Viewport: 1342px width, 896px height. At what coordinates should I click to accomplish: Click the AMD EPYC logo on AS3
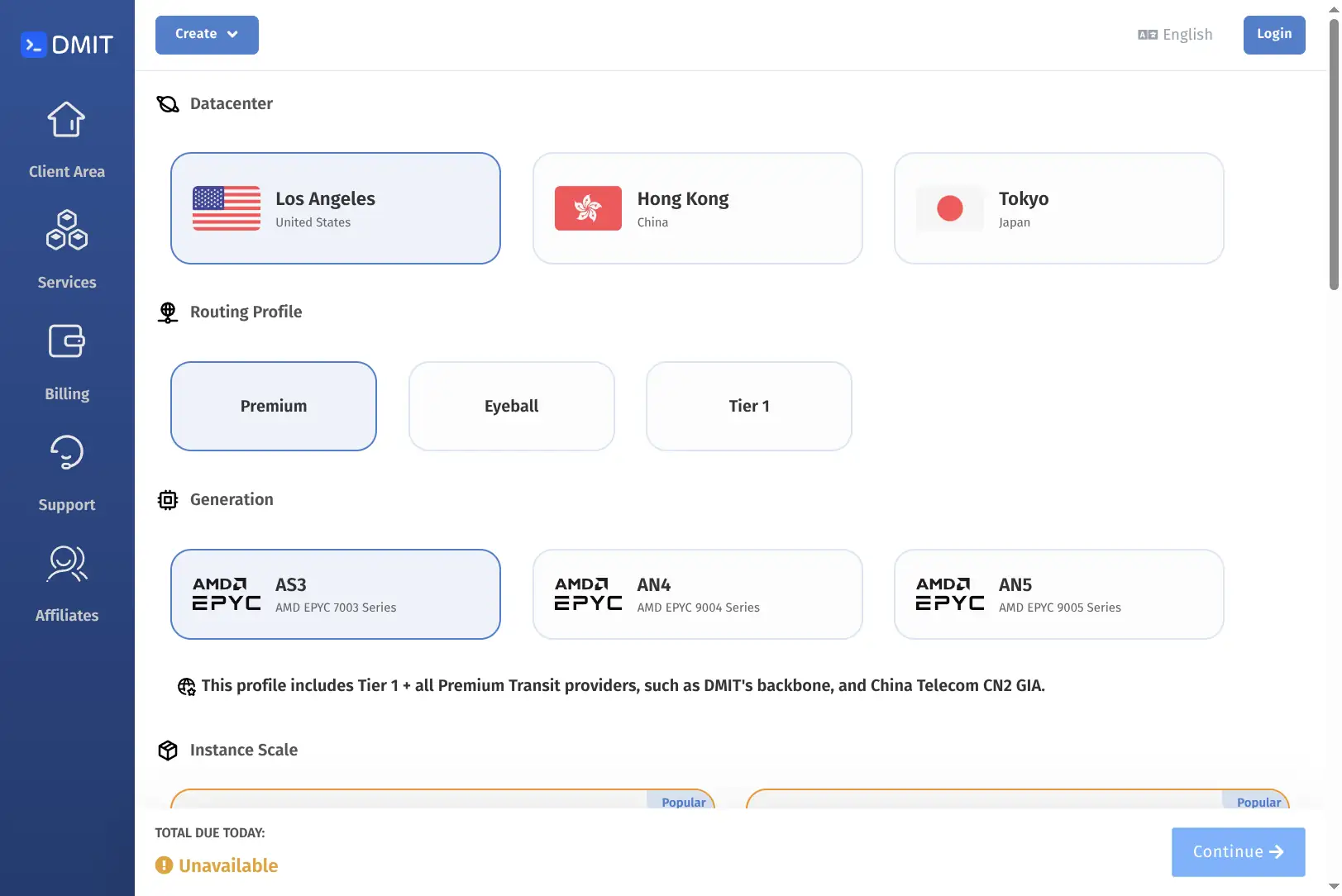click(x=227, y=594)
